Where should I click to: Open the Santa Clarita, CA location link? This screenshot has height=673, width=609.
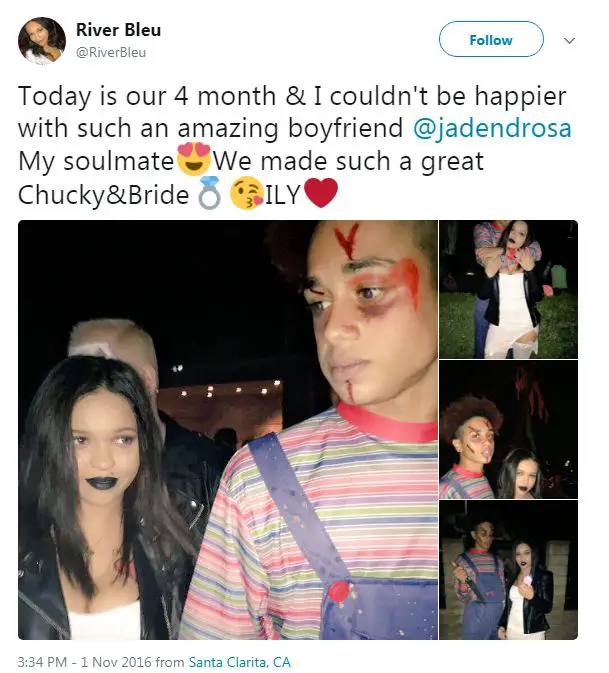tap(240, 662)
